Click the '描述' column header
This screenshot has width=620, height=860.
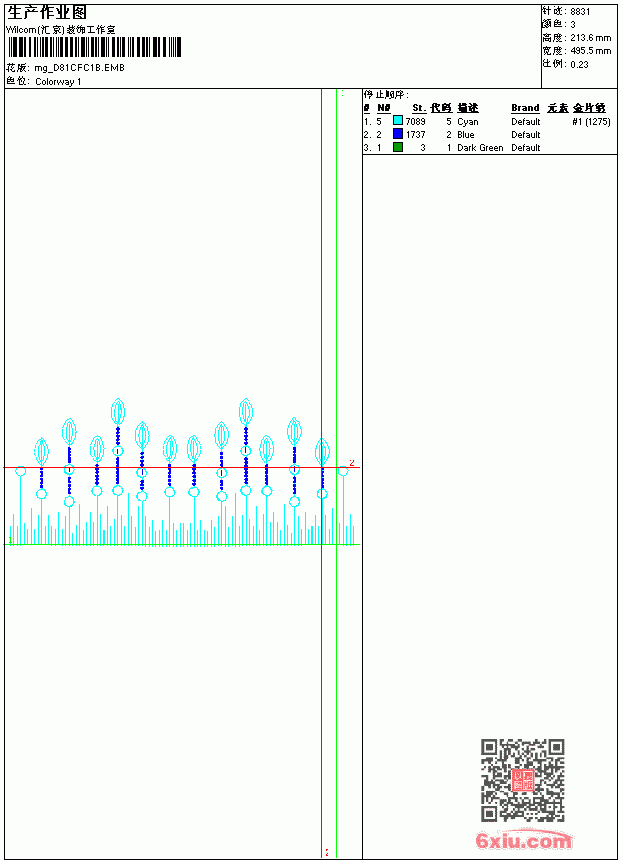(468, 108)
